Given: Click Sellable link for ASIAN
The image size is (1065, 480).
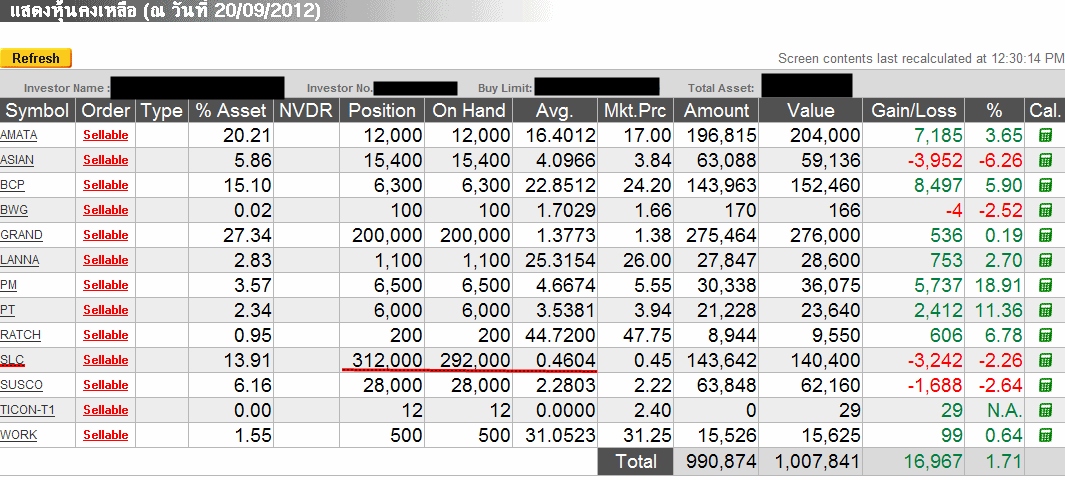Looking at the screenshot, I should 105,160.
